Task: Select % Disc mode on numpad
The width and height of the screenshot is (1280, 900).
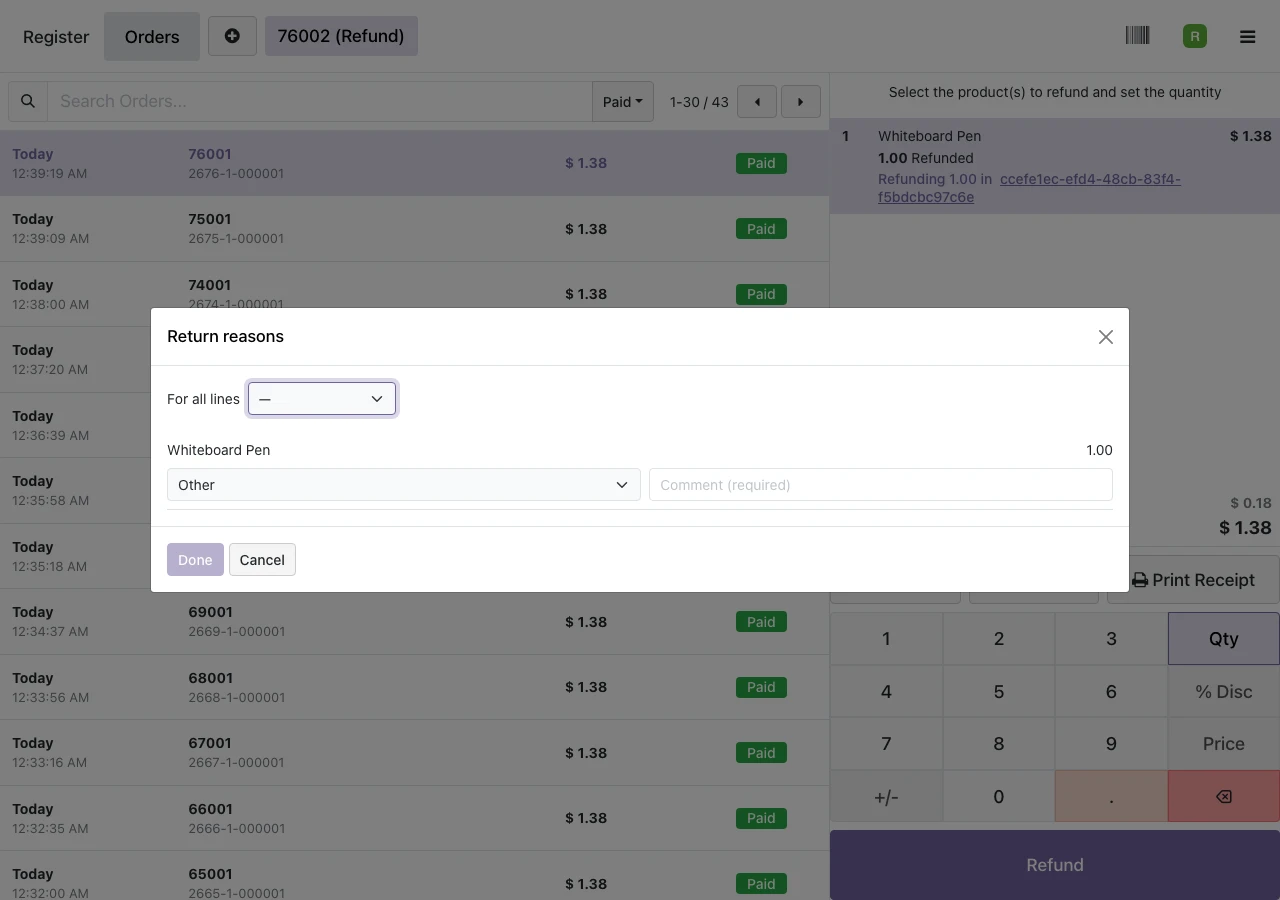Action: pyautogui.click(x=1224, y=691)
